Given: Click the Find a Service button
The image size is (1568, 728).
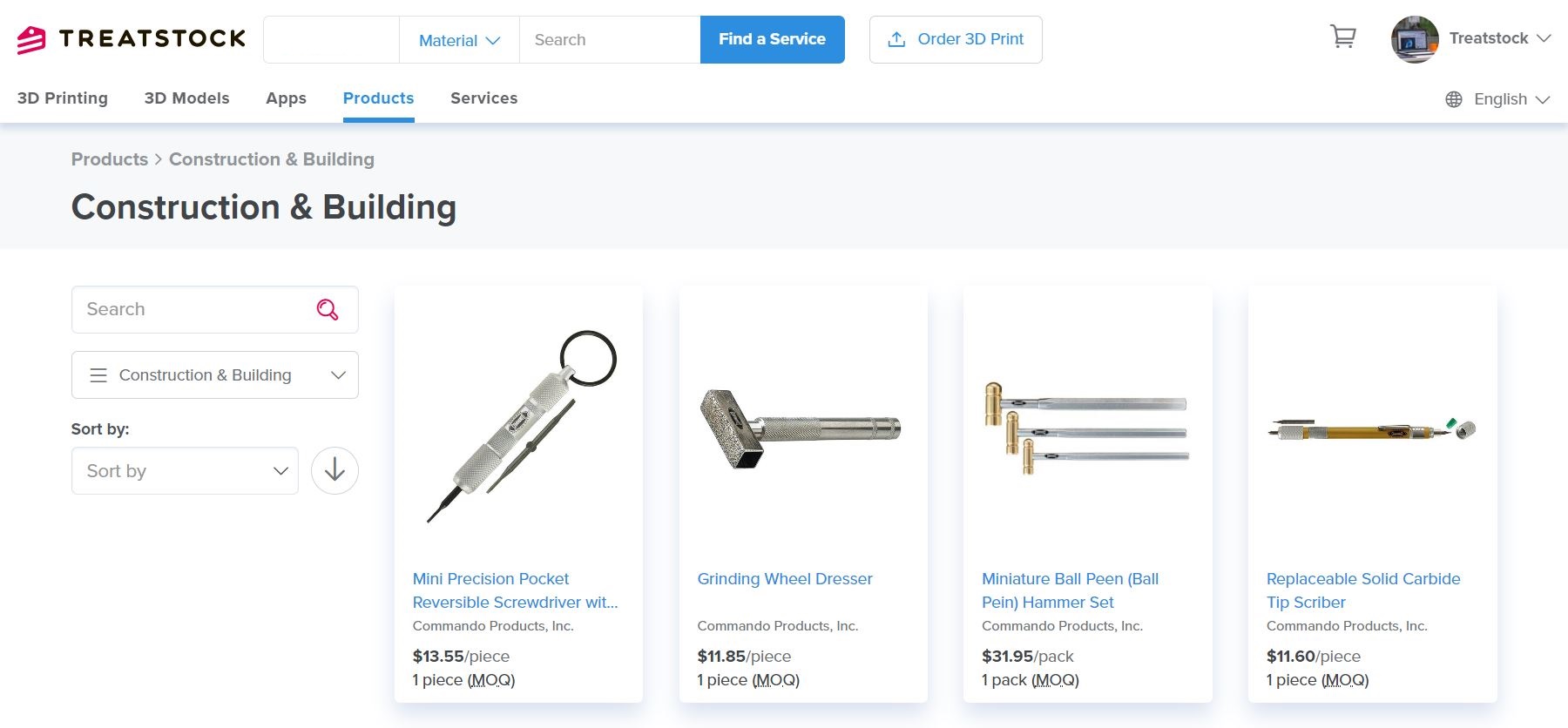Looking at the screenshot, I should coord(772,39).
